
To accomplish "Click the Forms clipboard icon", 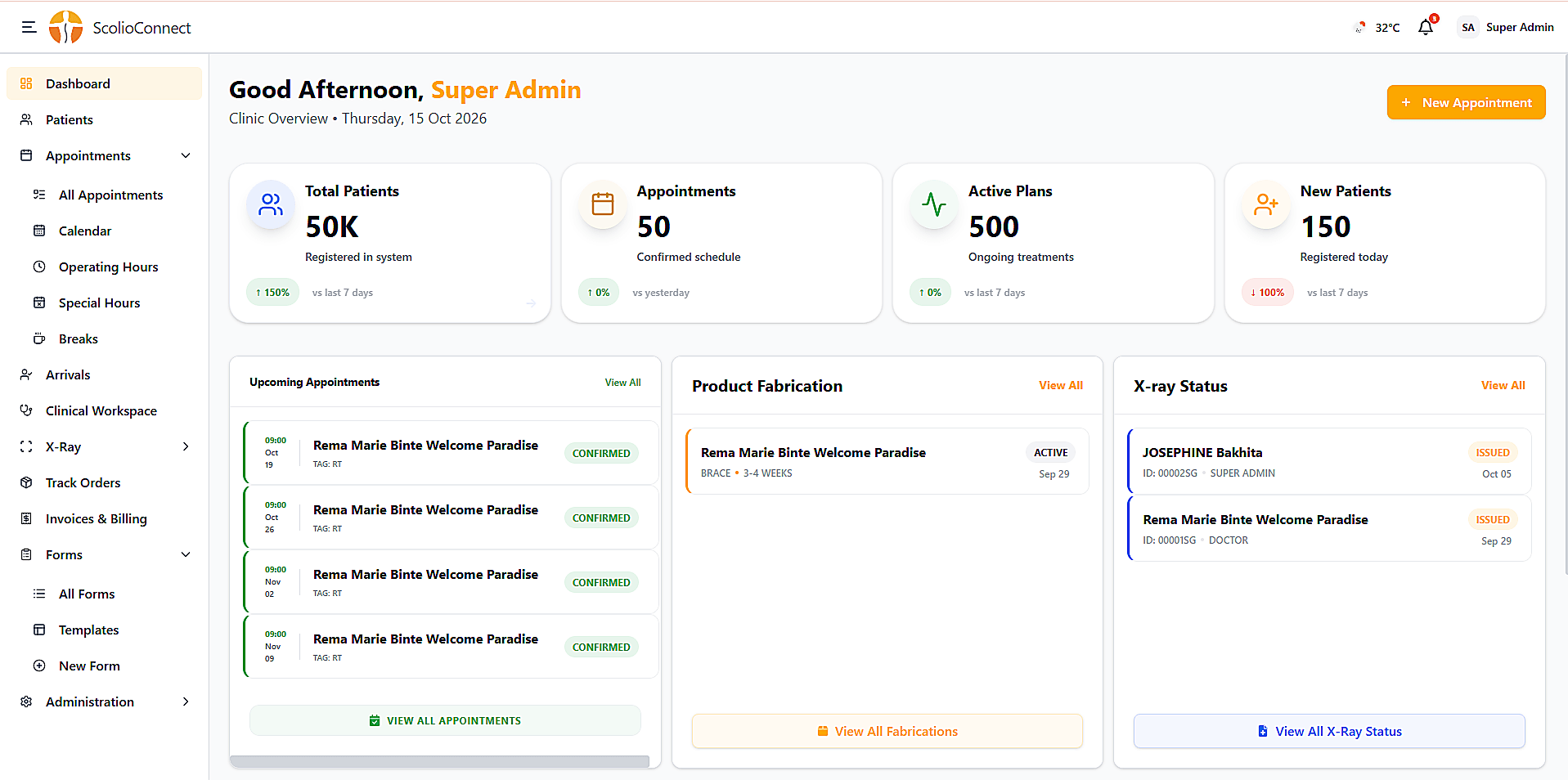I will tap(26, 554).
